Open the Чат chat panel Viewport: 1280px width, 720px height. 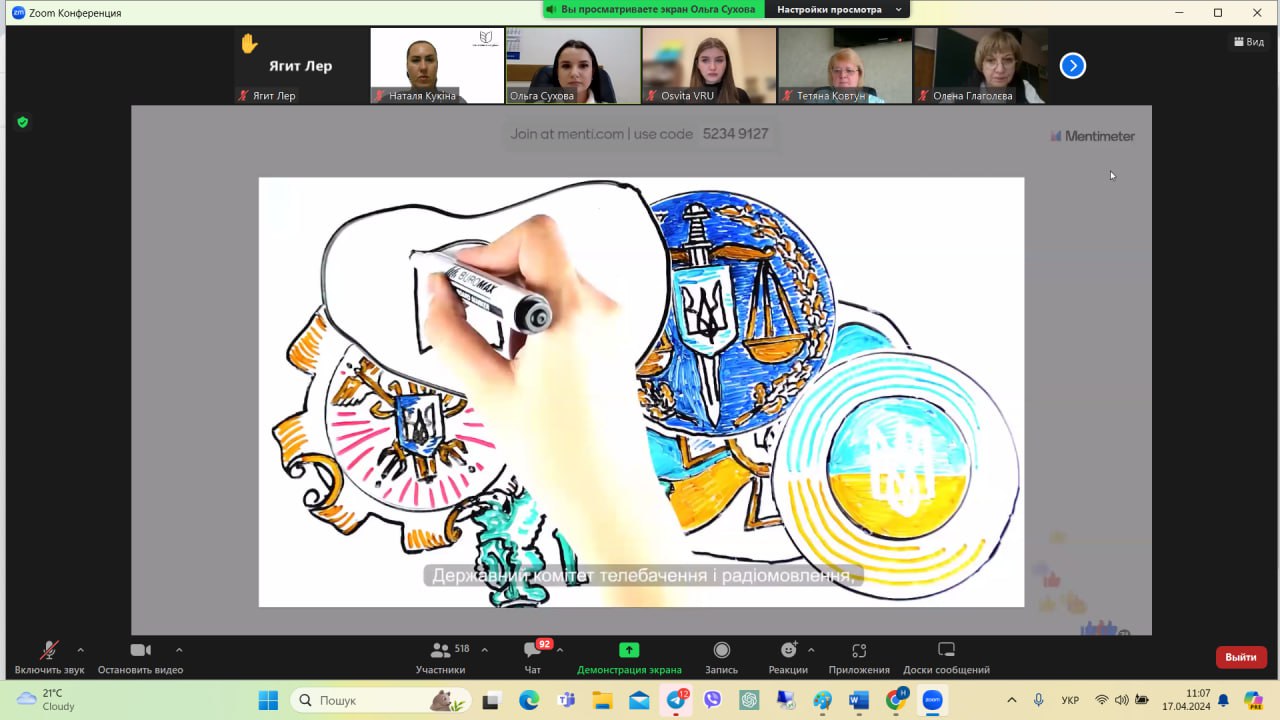point(533,657)
